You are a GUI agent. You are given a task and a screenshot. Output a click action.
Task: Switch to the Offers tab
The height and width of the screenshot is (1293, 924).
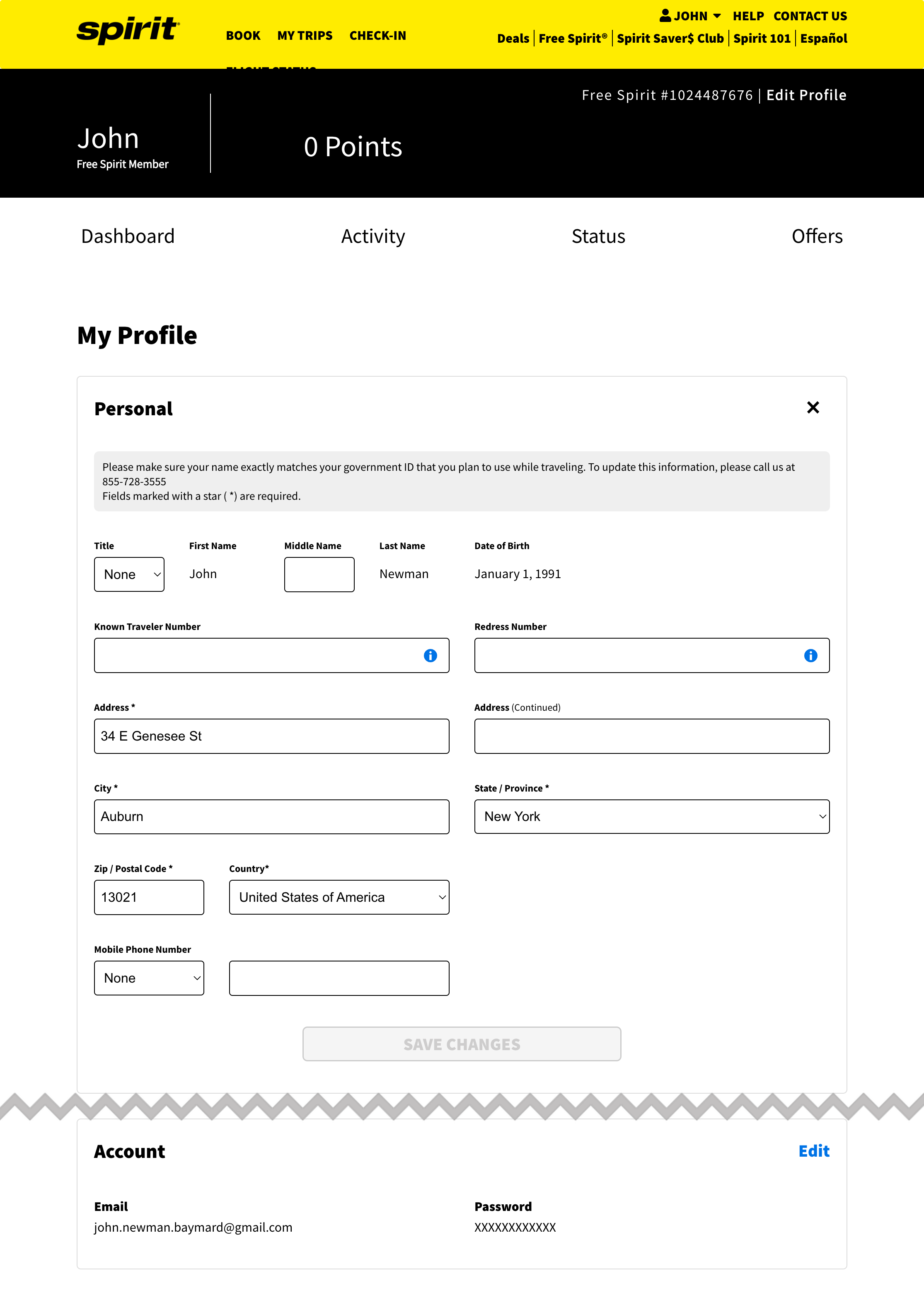[x=818, y=236]
